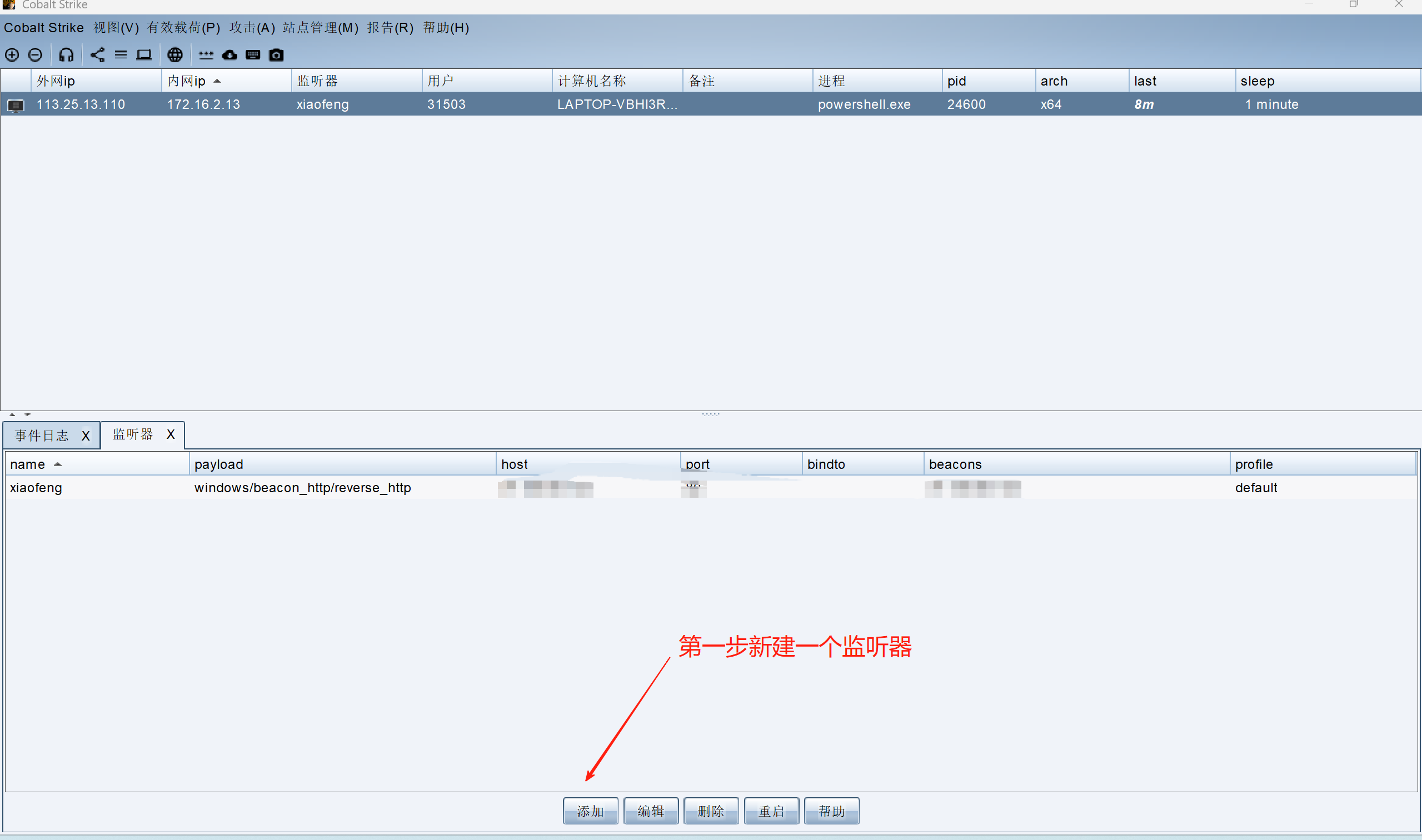Viewport: 1422px width, 840px height.
Task: Open the 站点管理(M) menu
Action: (321, 28)
